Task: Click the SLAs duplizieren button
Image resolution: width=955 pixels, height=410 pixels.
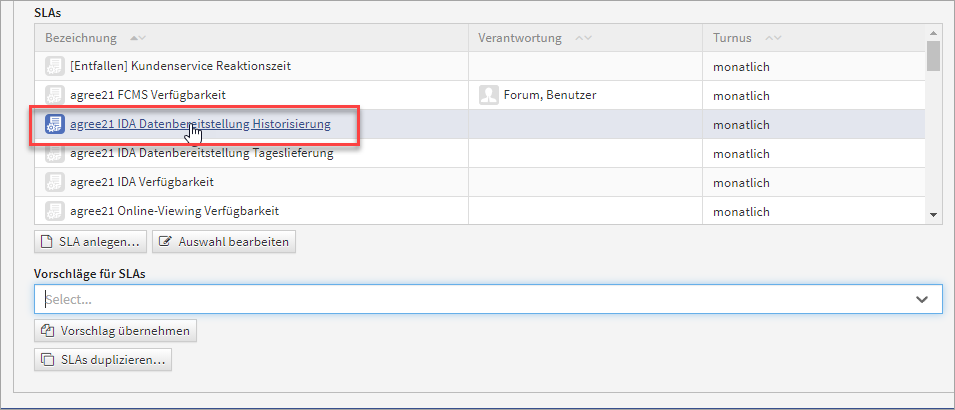Action: click(x=103, y=360)
